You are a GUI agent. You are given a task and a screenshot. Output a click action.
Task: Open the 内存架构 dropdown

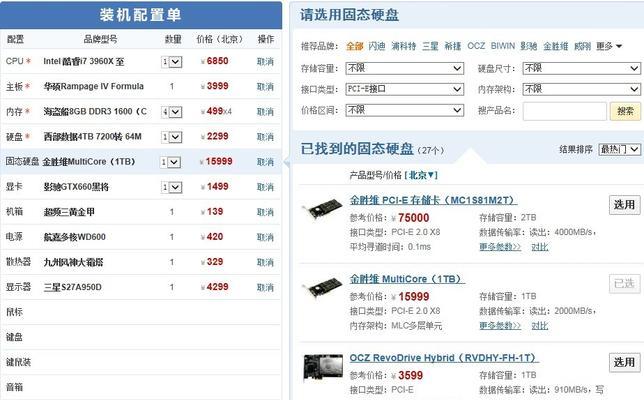click(582, 89)
